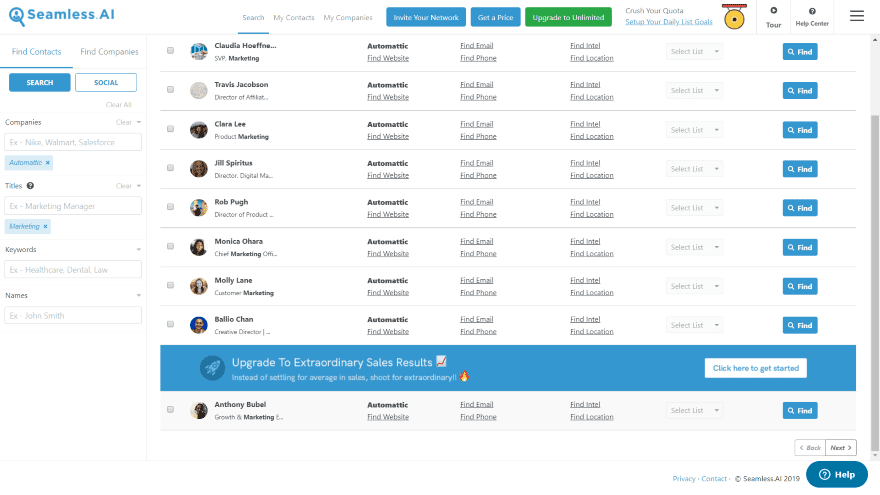Expand the Names filter section arrow
Screen dimensions: 880x495
click(x=139, y=296)
